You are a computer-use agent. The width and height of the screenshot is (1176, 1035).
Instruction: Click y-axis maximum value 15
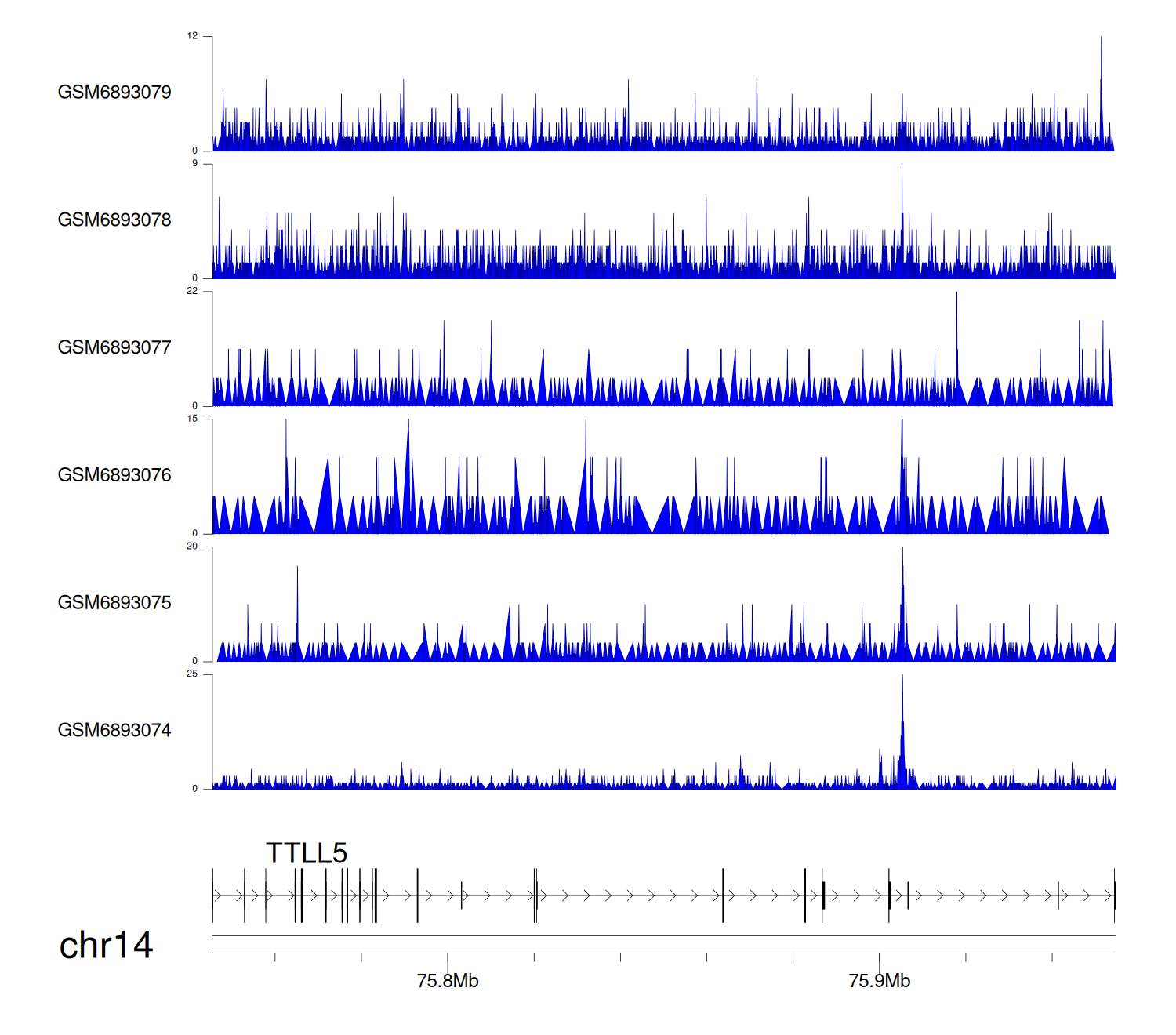[x=192, y=419]
